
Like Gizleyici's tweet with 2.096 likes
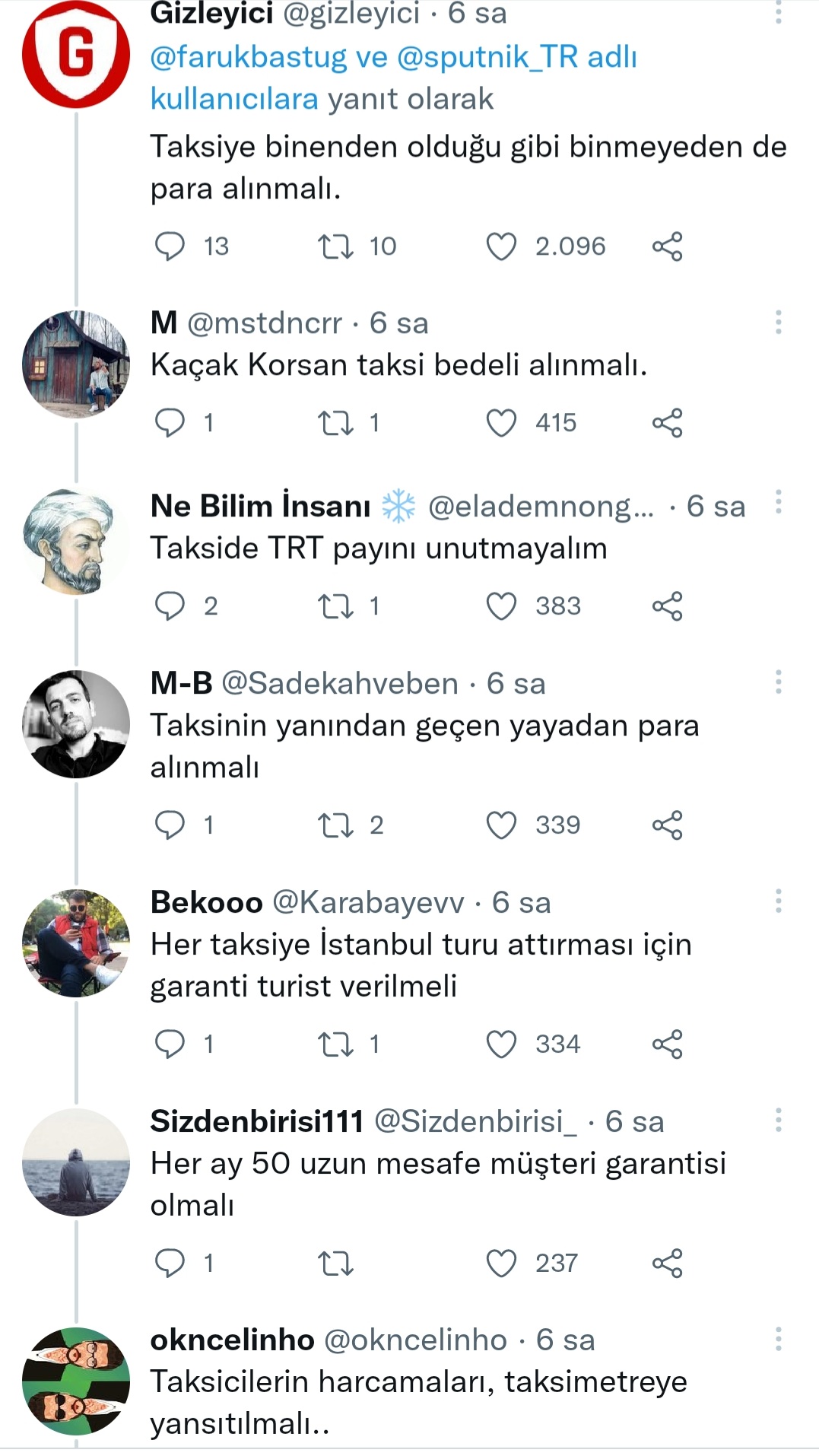[501, 246]
